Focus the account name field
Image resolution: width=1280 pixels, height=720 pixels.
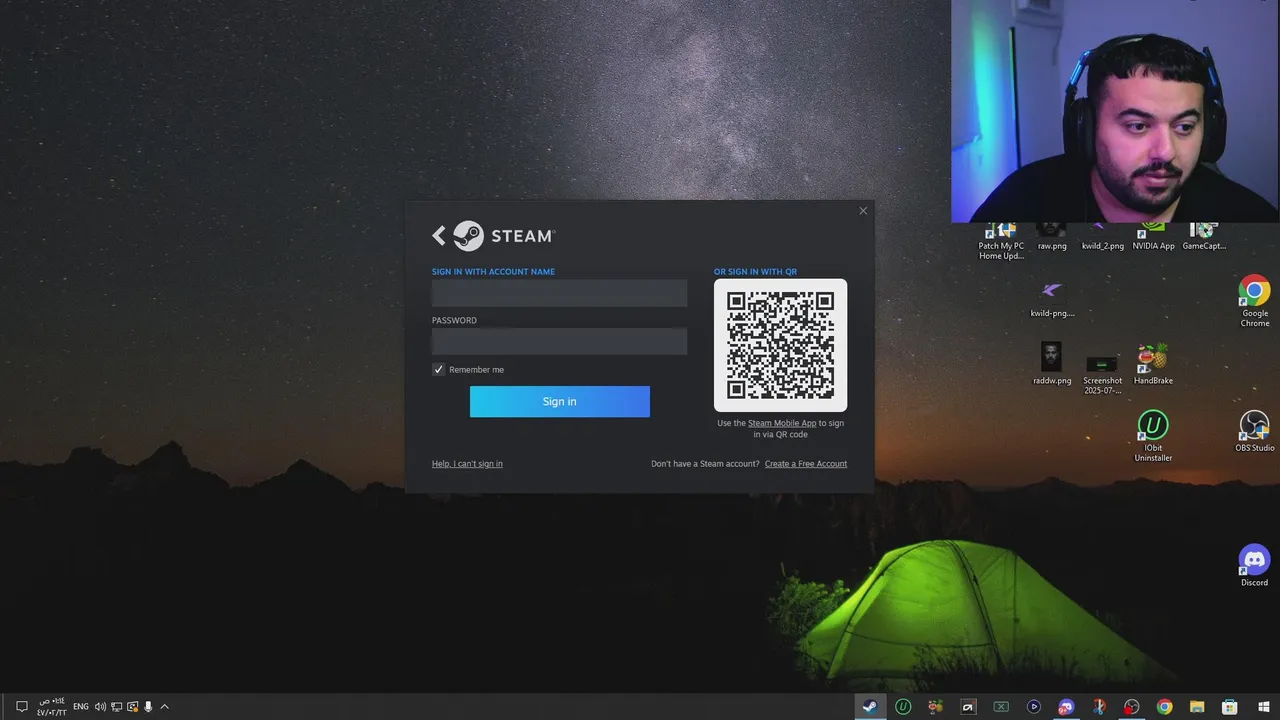[559, 293]
